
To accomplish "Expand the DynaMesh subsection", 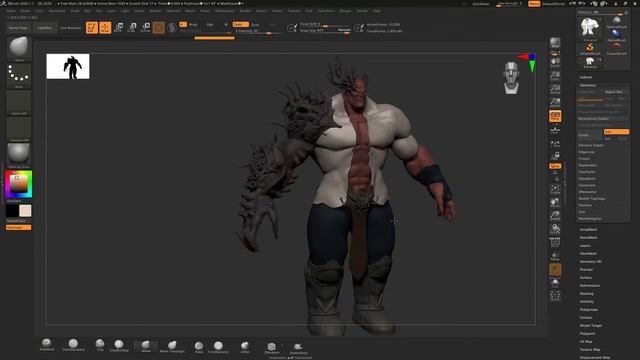I will (x=587, y=178).
